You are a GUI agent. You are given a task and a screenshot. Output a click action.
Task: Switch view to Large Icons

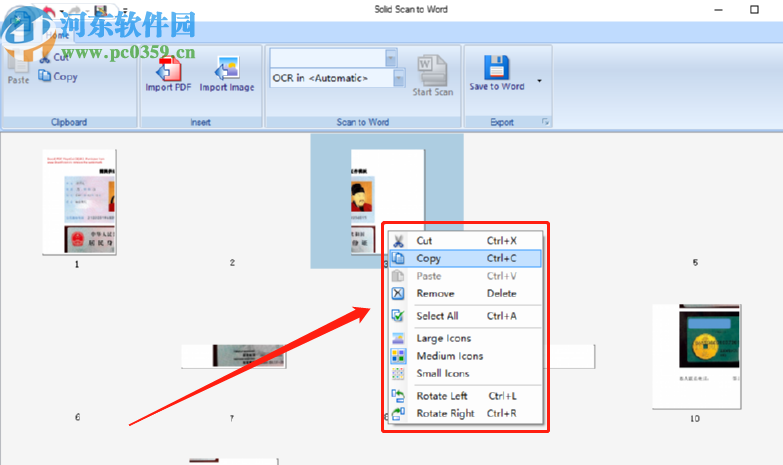465,338
